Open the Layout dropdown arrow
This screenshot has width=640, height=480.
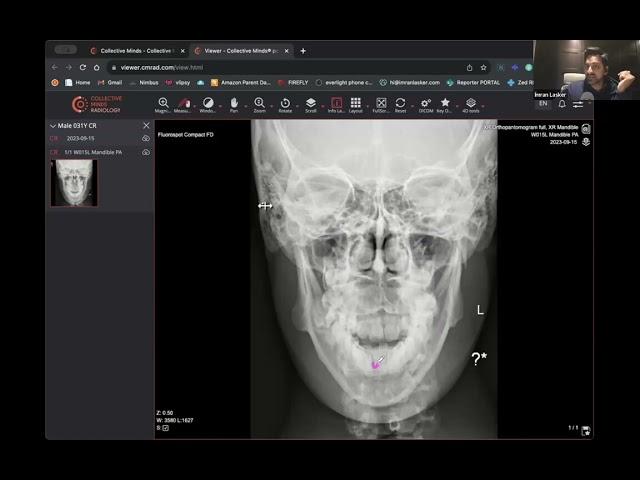(x=368, y=106)
